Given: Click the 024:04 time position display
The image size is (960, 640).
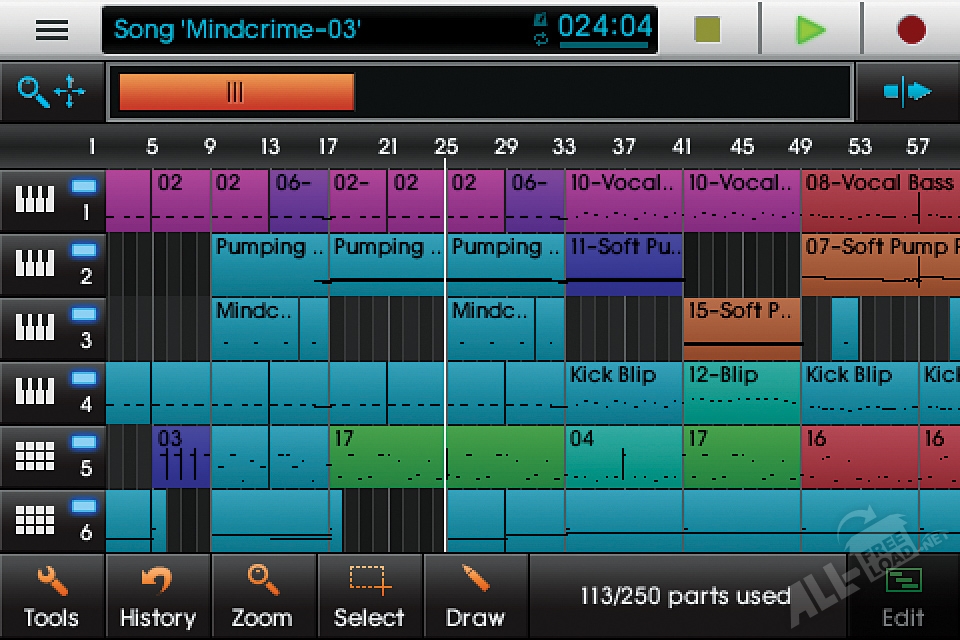Looking at the screenshot, I should click(x=604, y=28).
